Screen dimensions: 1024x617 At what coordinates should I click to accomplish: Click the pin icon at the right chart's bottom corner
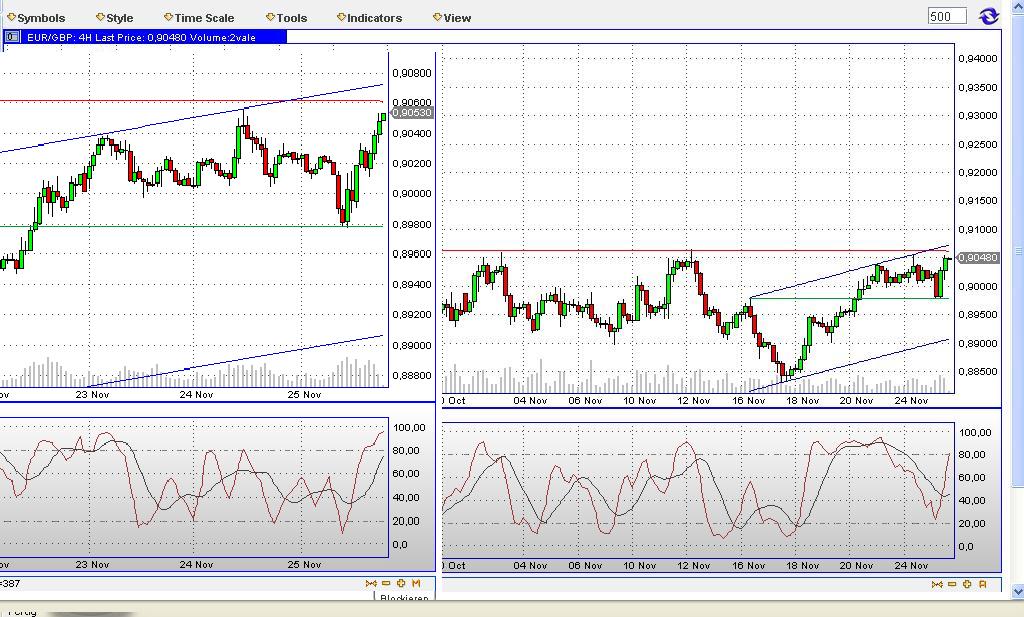click(982, 585)
